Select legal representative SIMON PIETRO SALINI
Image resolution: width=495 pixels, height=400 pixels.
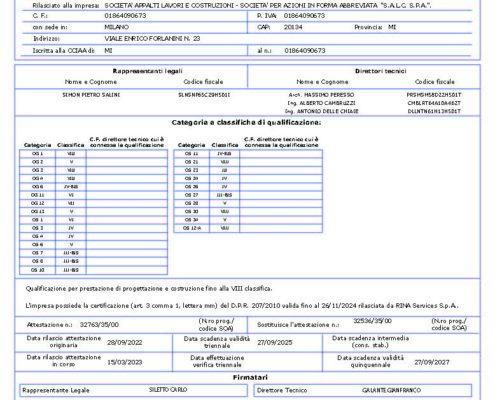click(91, 95)
